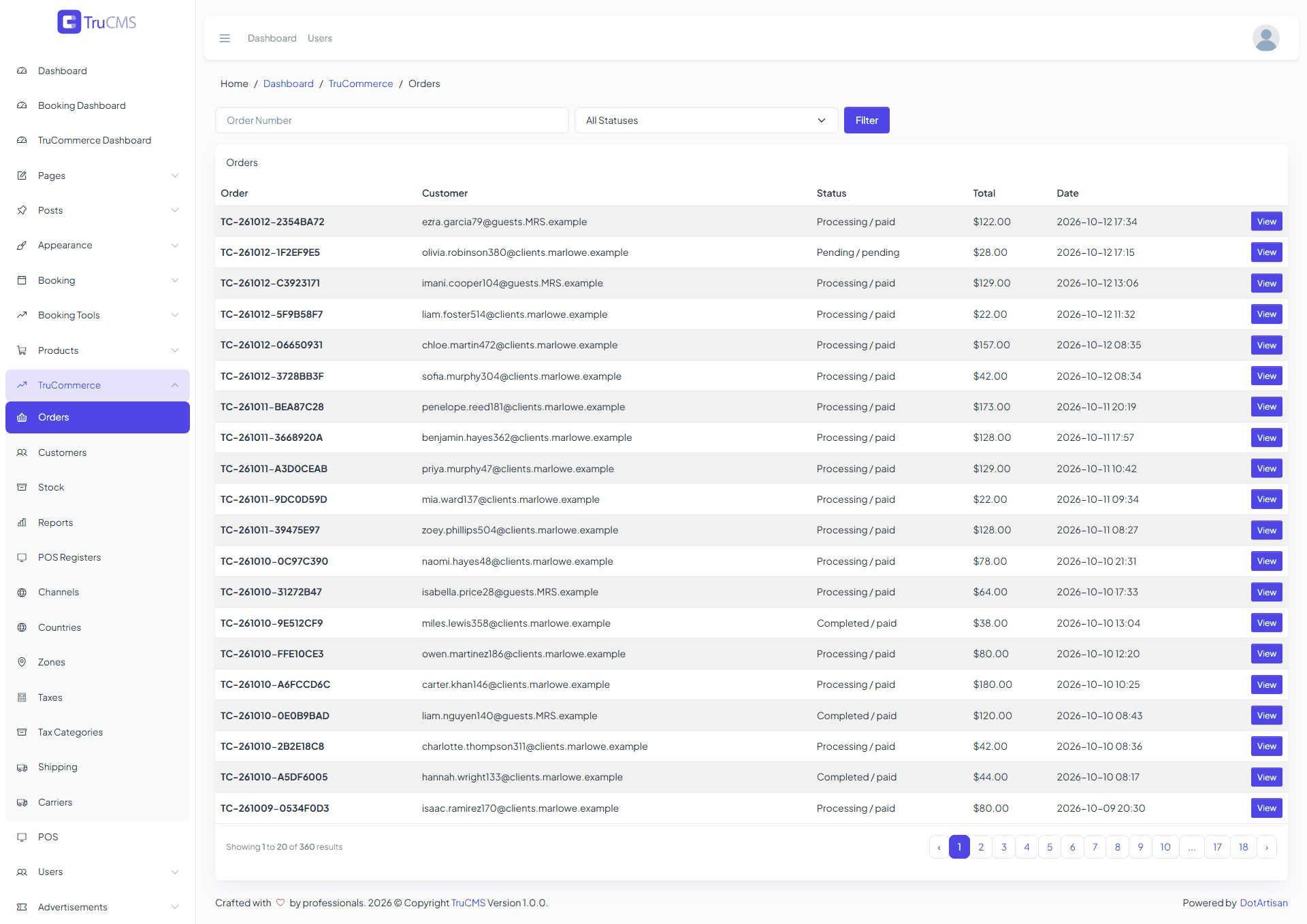View order TC-261010-9E512CF9
The height and width of the screenshot is (924, 1307).
point(1266,623)
